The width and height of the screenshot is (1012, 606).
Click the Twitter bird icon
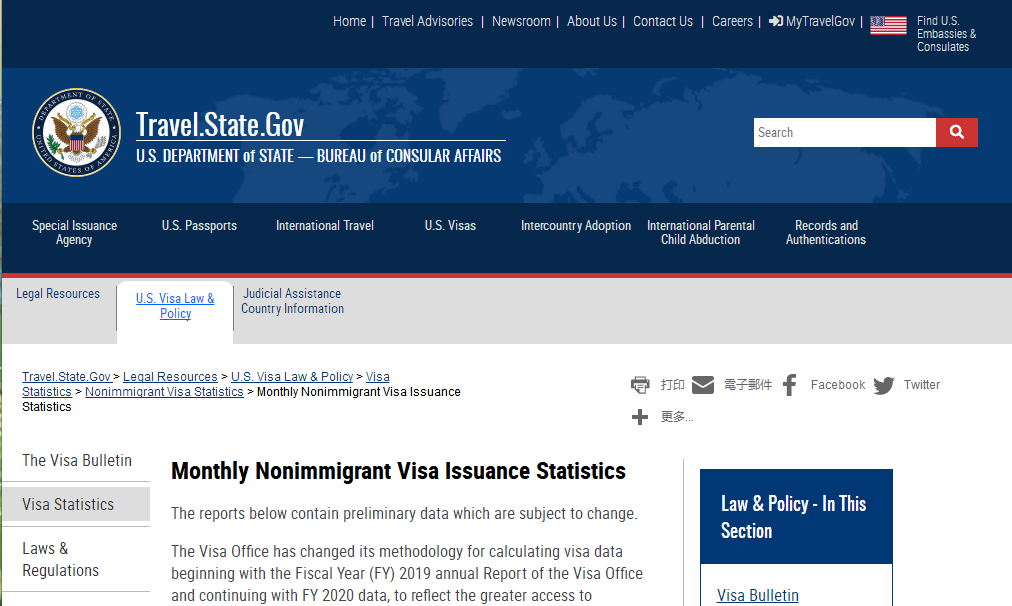click(884, 385)
